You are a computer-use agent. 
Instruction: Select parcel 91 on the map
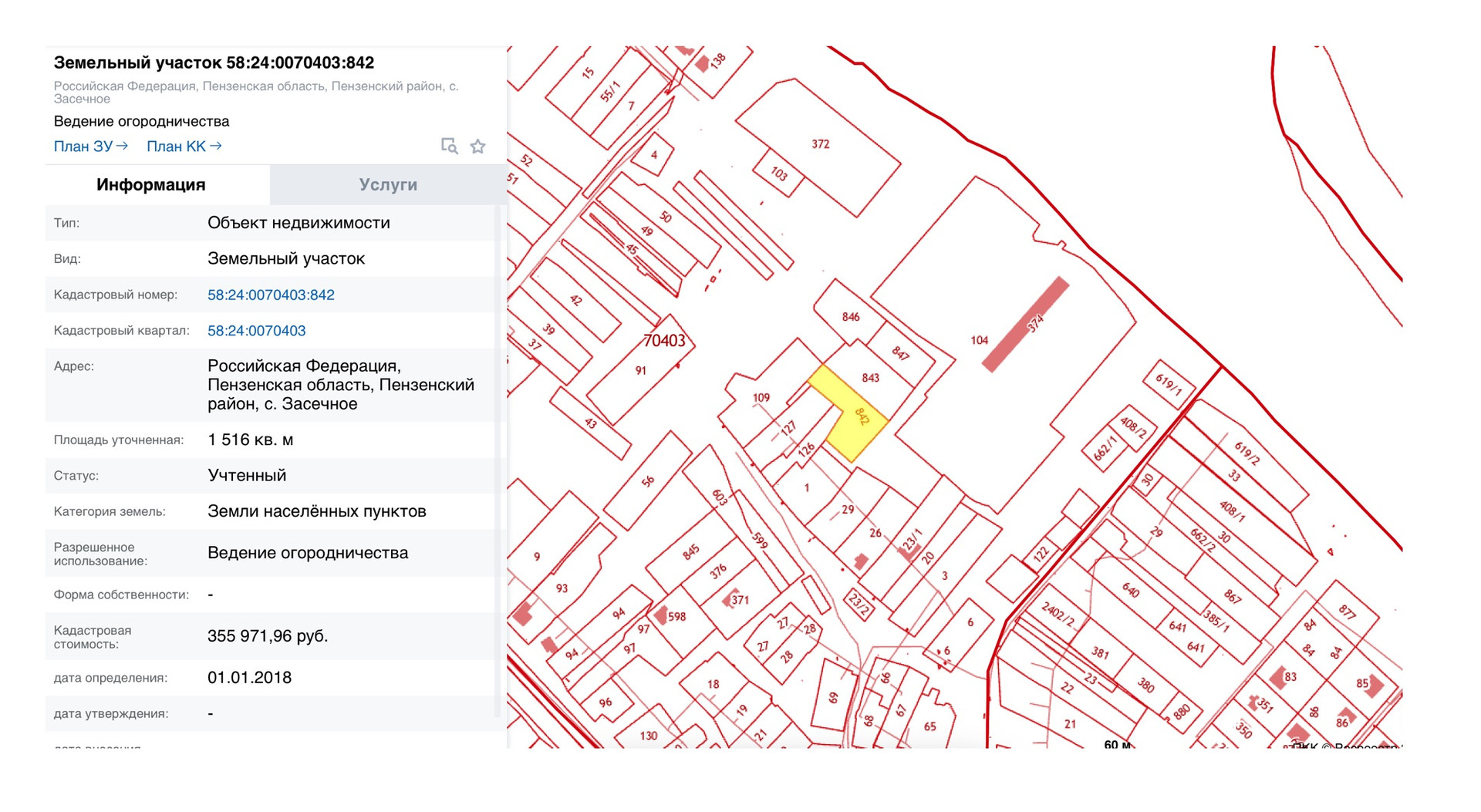(x=640, y=371)
